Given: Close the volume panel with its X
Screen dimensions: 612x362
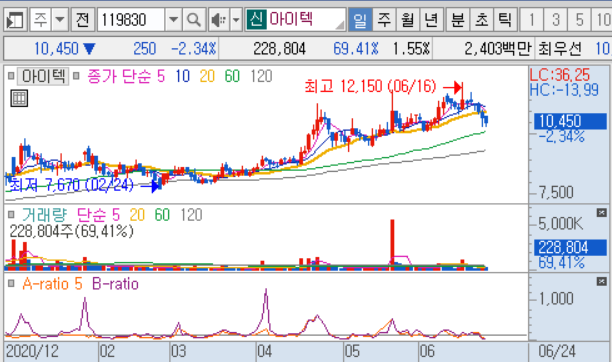Looking at the screenshot, I should click(x=601, y=212).
